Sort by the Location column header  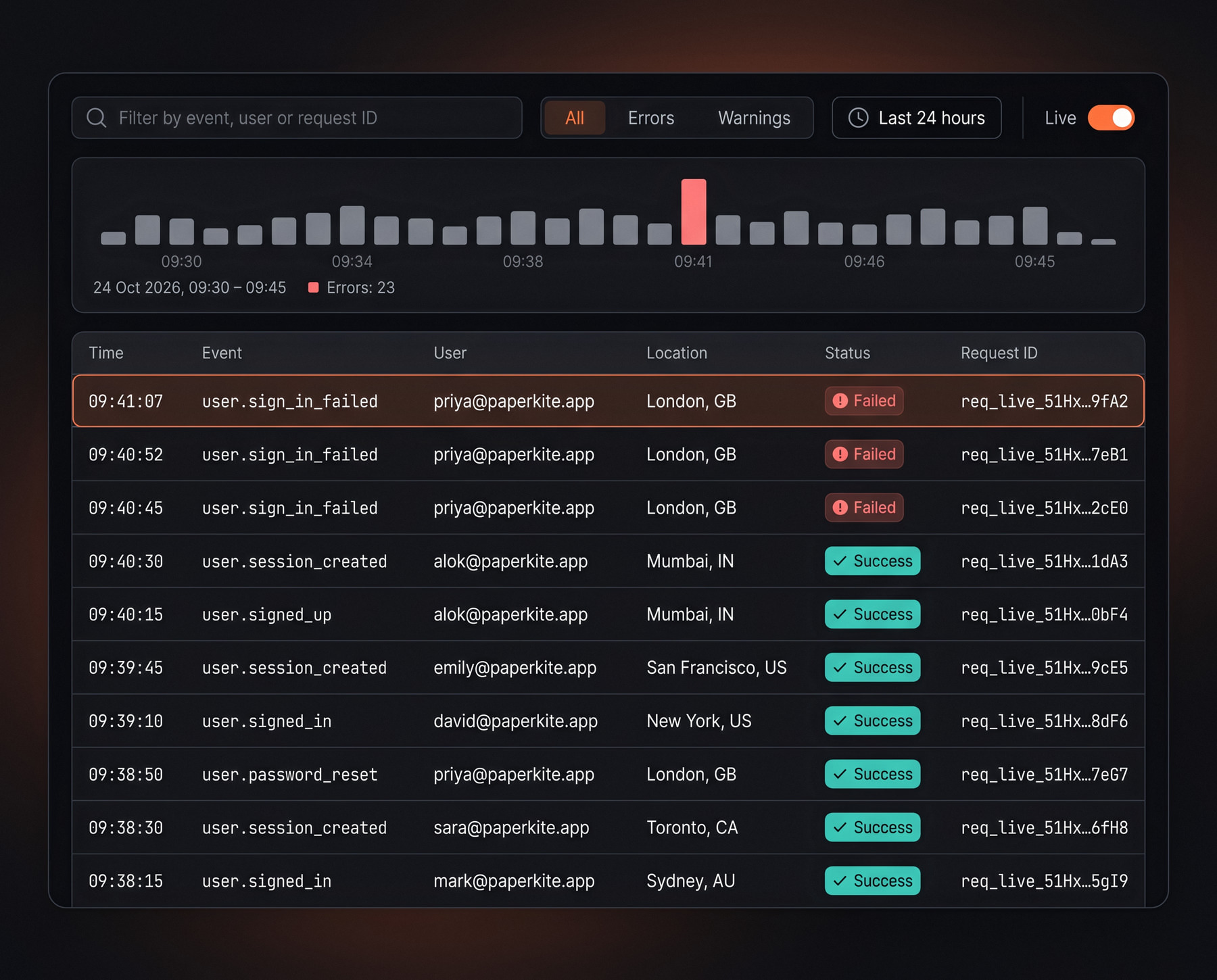click(x=677, y=353)
